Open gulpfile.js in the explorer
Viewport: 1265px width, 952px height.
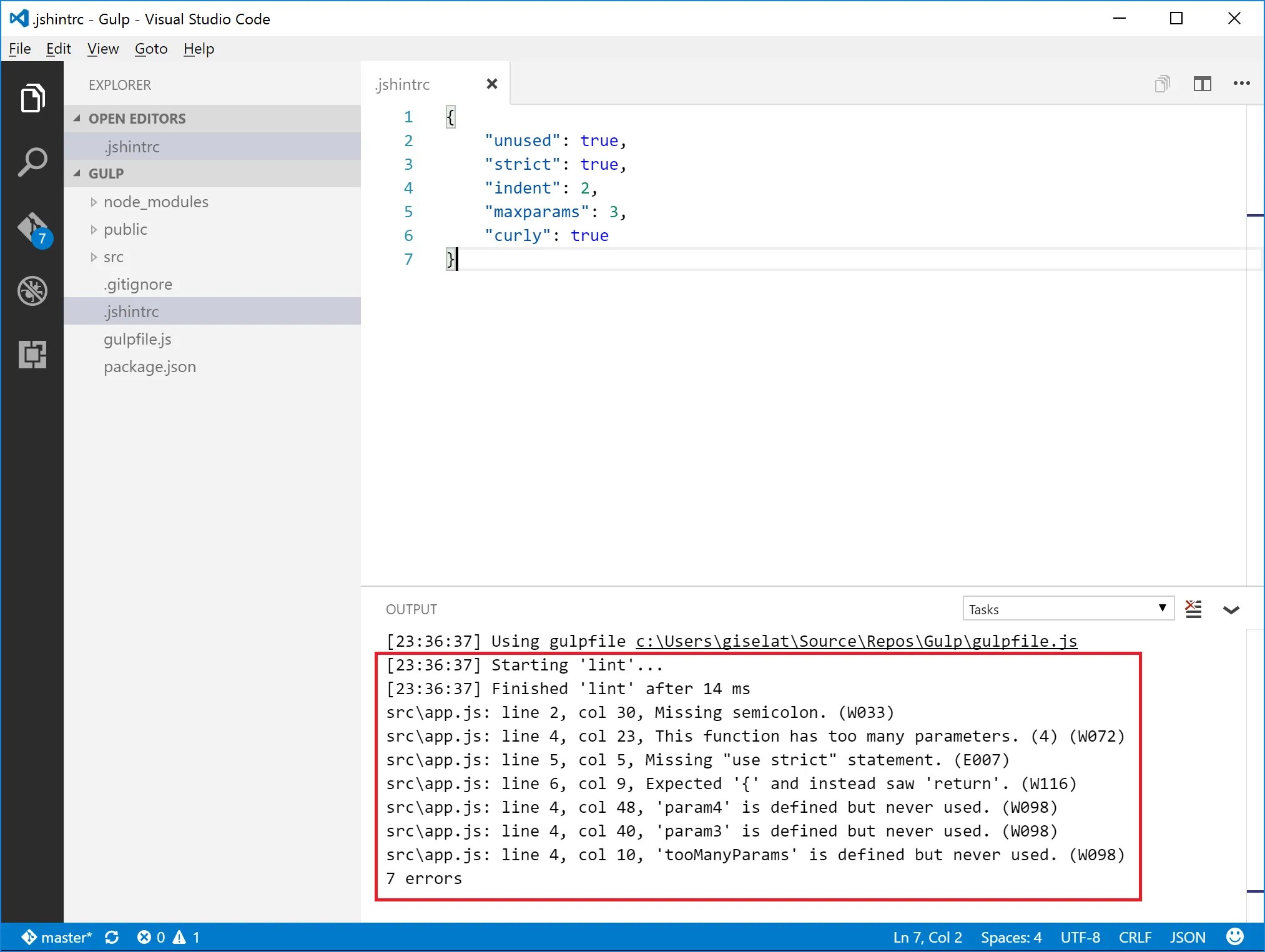(212, 339)
